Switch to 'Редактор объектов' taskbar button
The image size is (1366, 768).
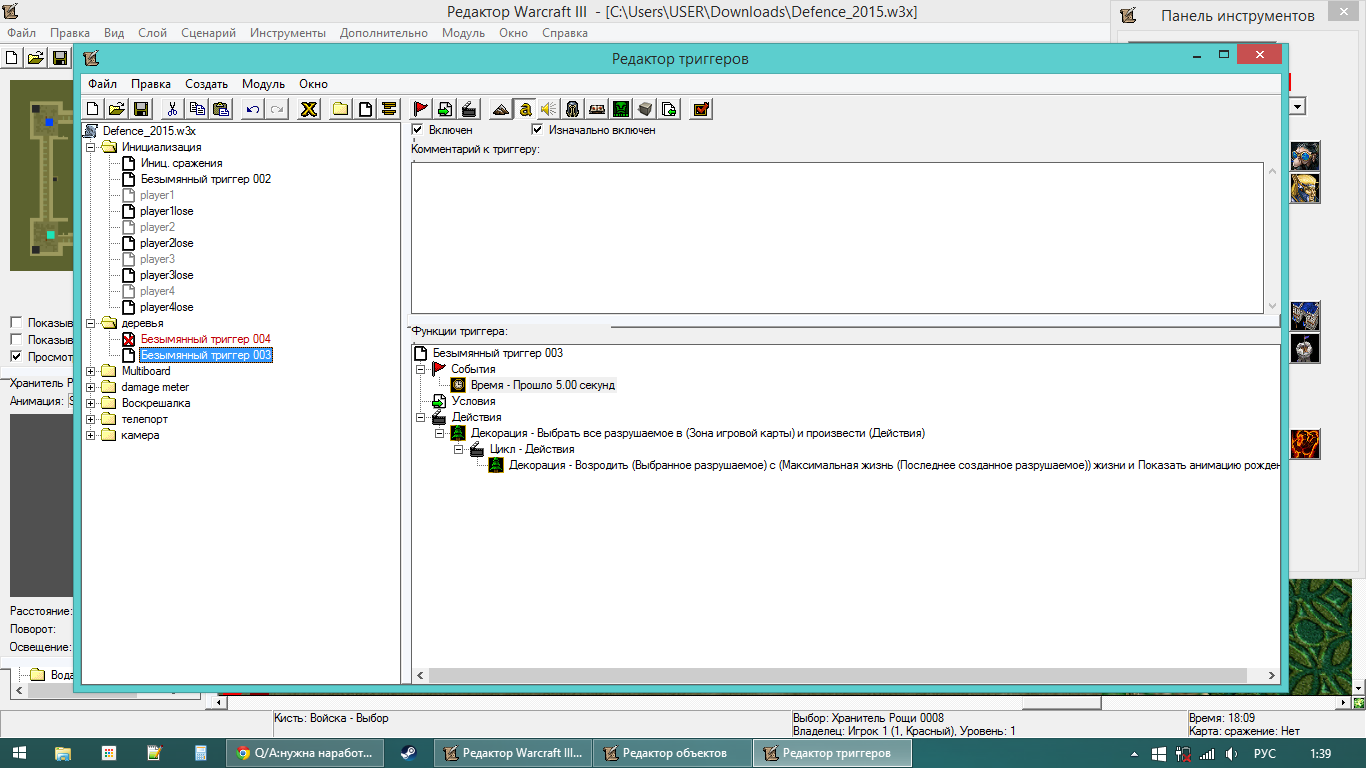[x=671, y=753]
